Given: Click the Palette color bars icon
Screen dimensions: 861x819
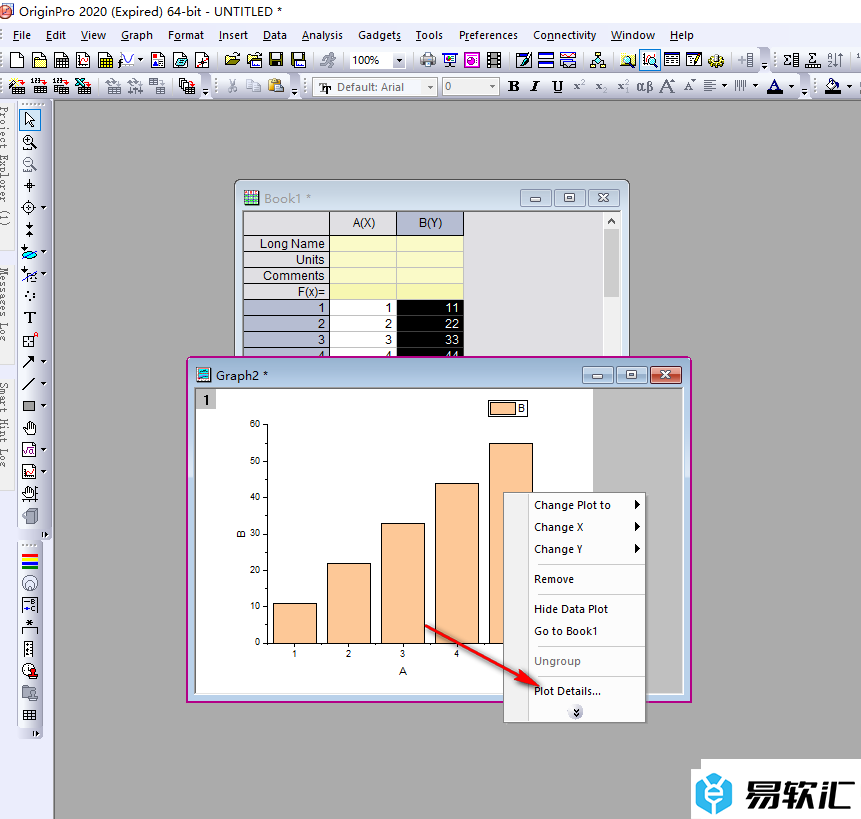Looking at the screenshot, I should pyautogui.click(x=30, y=561).
